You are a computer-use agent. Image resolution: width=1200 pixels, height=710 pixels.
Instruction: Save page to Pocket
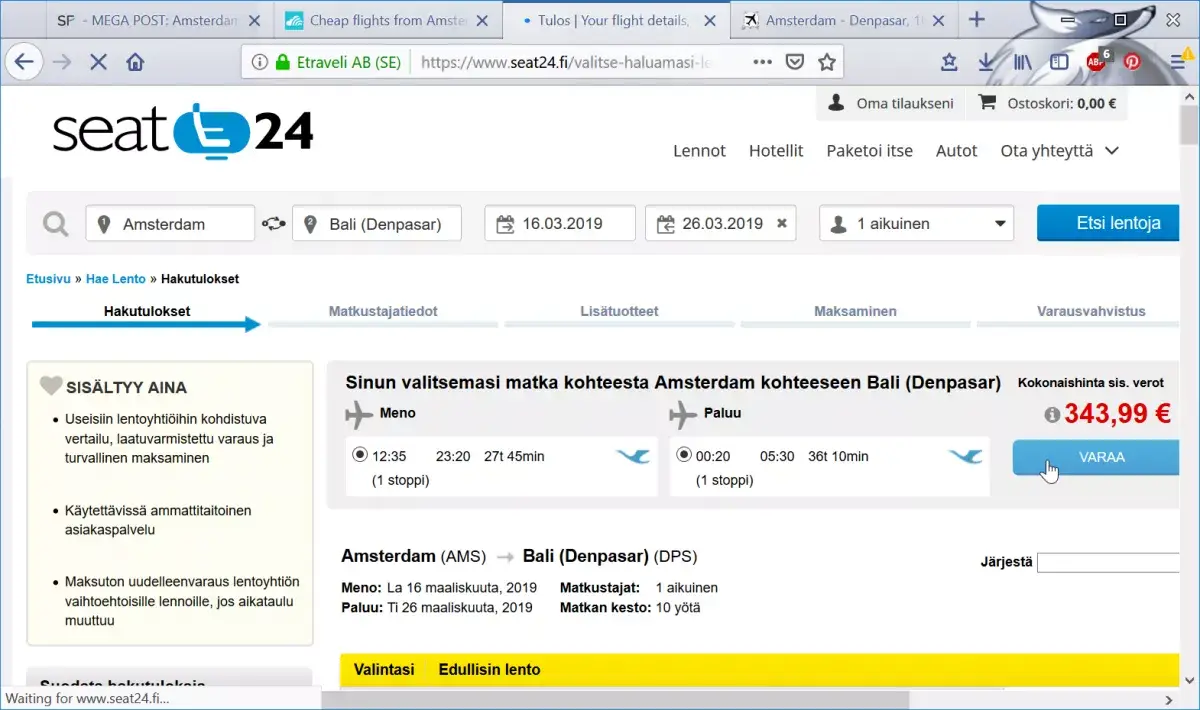794,62
